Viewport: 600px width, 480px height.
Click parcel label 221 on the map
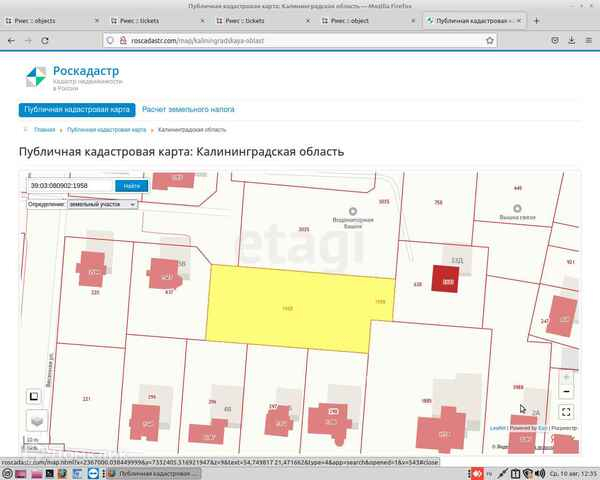tap(86, 399)
